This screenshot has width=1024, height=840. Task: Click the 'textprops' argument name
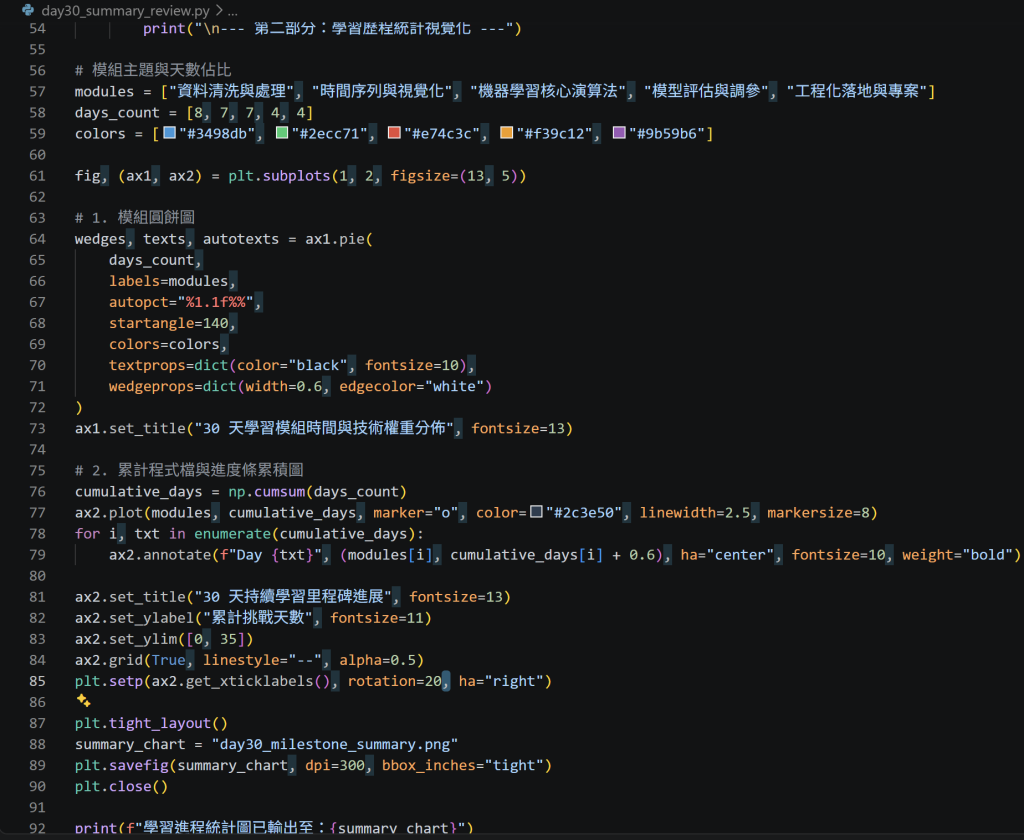[147, 365]
